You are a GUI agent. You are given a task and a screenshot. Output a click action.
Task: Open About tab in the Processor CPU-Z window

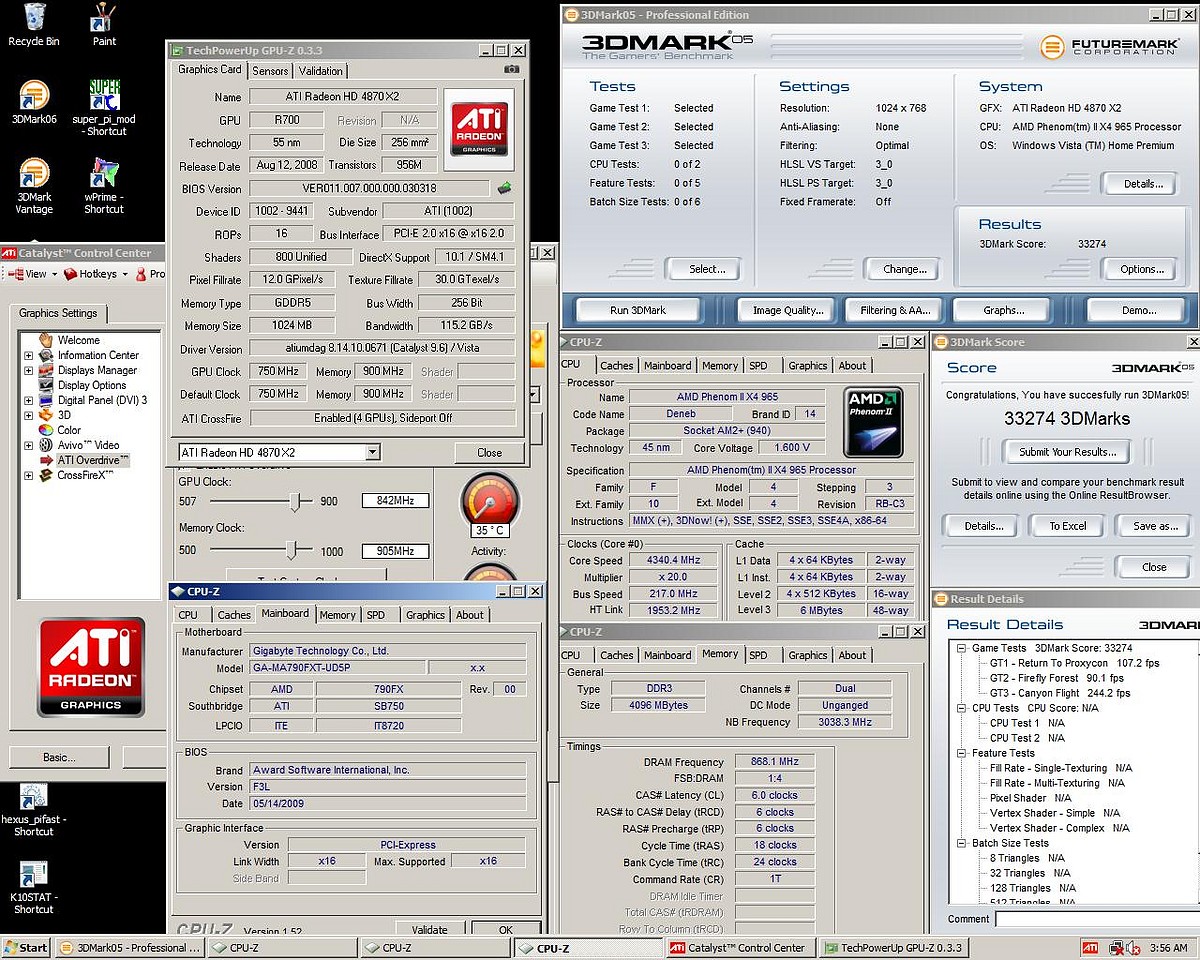(852, 366)
